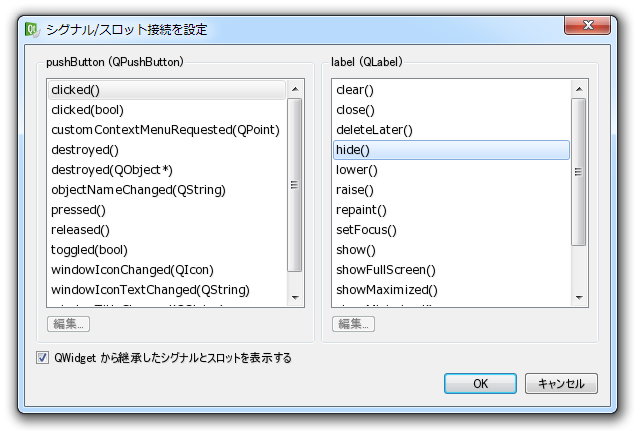Screen dimensions: 640x431
Task: Select windowIconTextChanged(QString) signal
Action: 167,290
